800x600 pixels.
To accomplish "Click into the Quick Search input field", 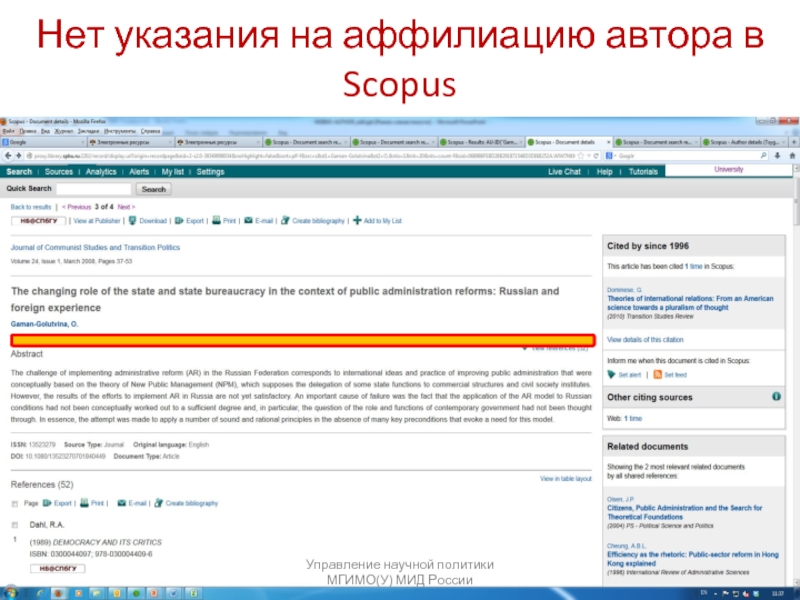I will coord(93,189).
